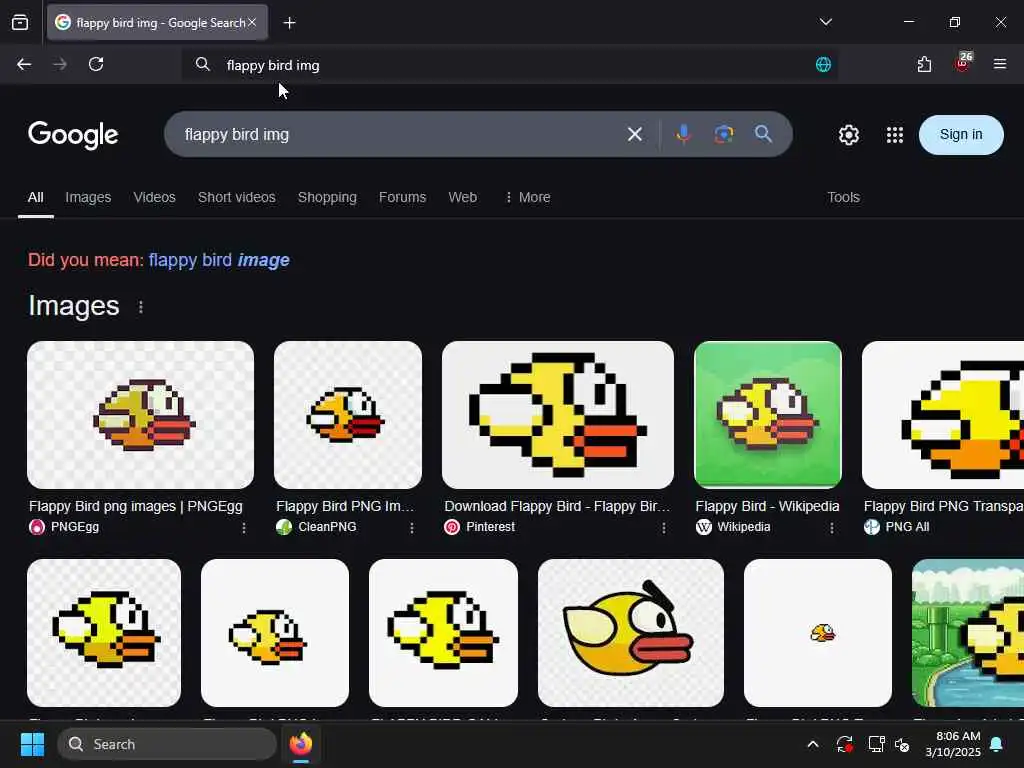Open the notification bell in taskbar
The image size is (1024, 768).
(997, 744)
